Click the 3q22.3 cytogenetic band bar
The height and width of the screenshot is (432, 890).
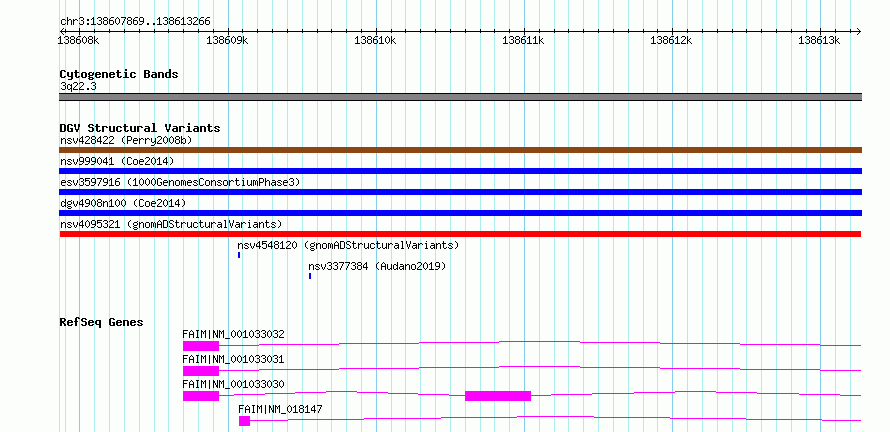pos(460,97)
